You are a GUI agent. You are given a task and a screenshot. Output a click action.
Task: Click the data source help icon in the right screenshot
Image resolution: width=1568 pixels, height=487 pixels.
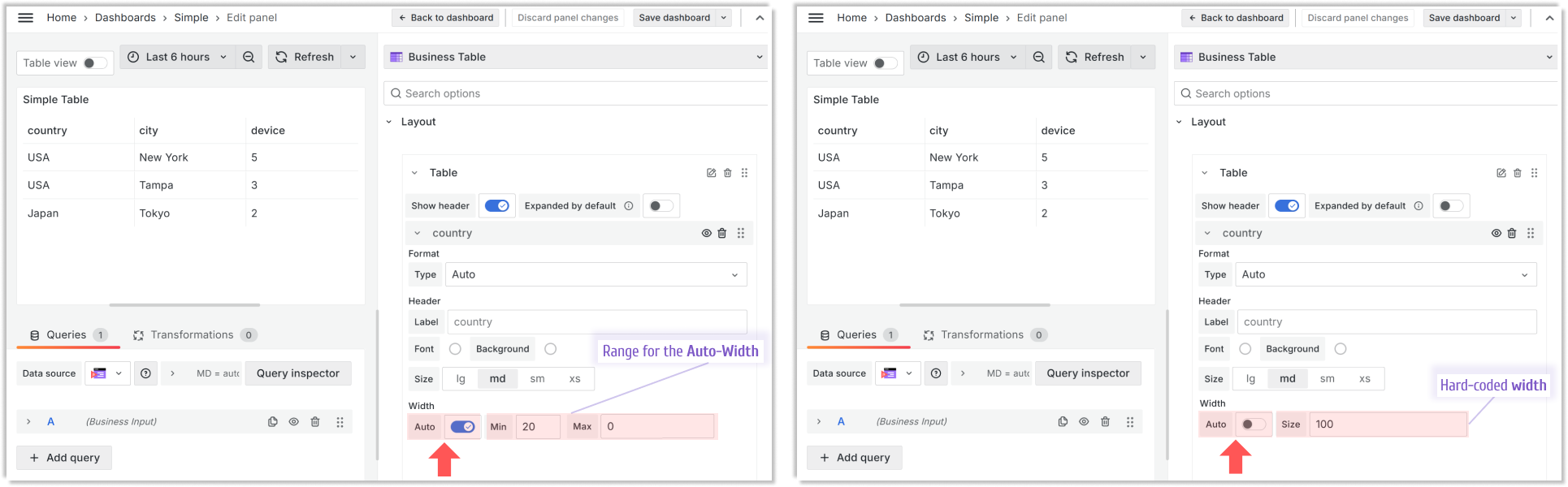pyautogui.click(x=936, y=373)
